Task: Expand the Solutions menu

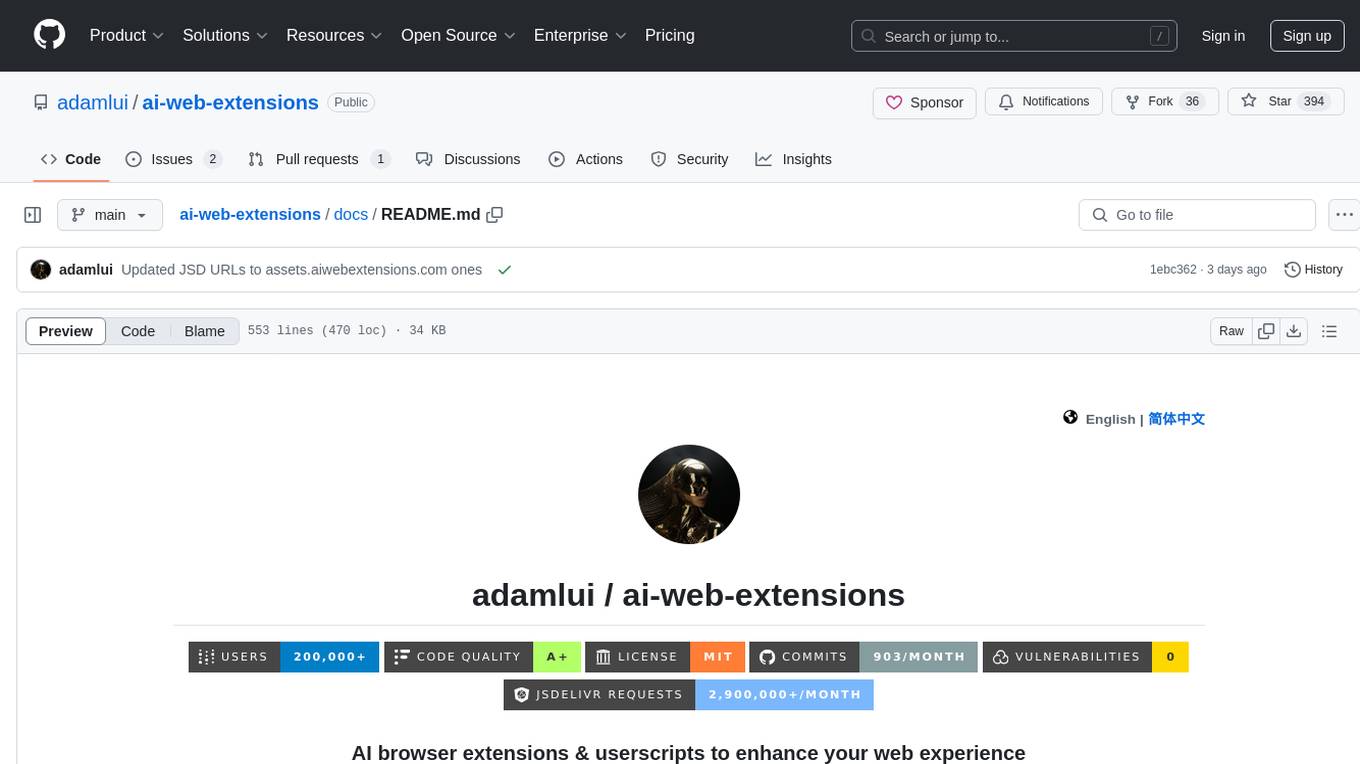Action: tap(225, 35)
